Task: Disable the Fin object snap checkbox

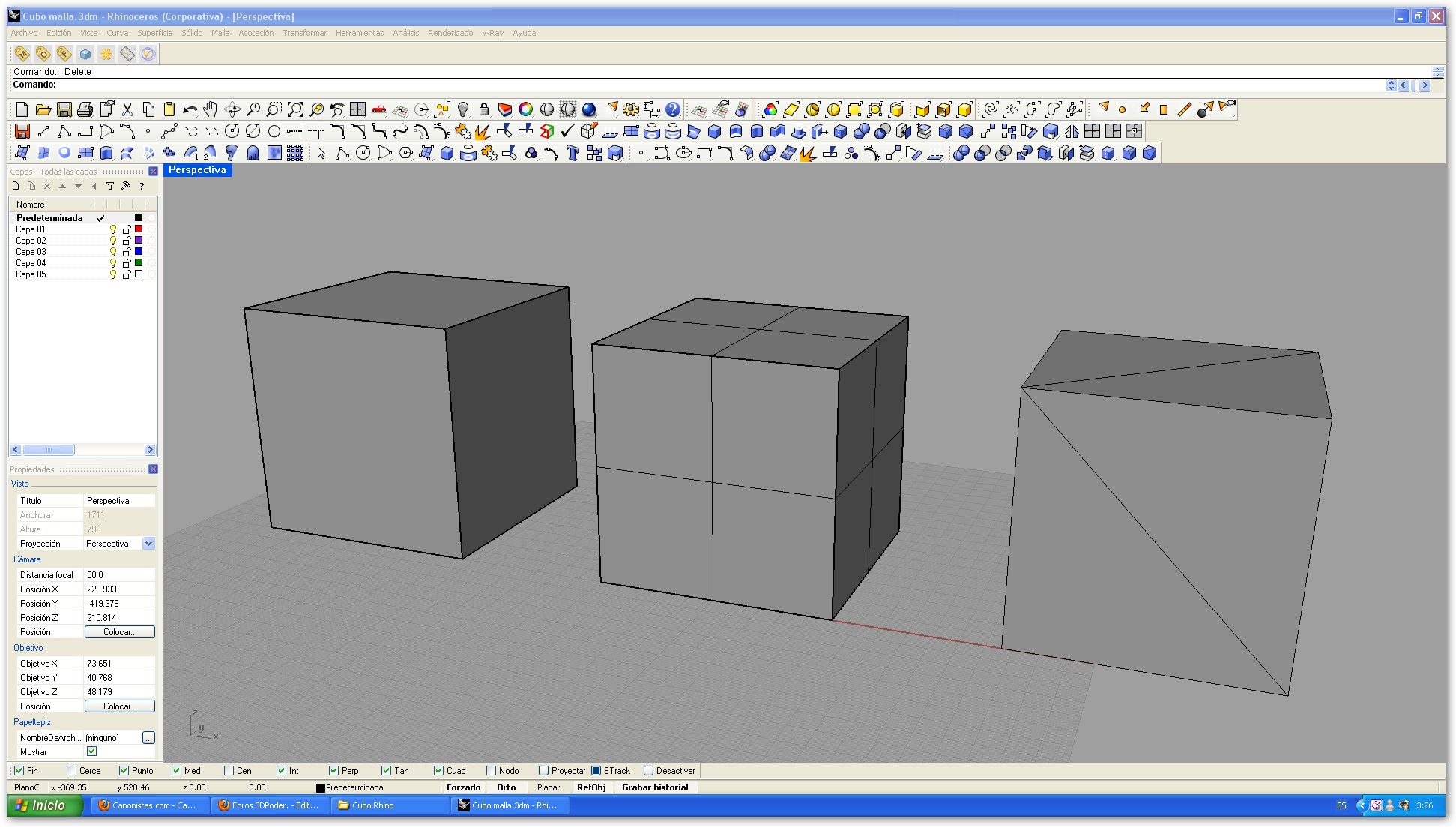Action: (19, 770)
